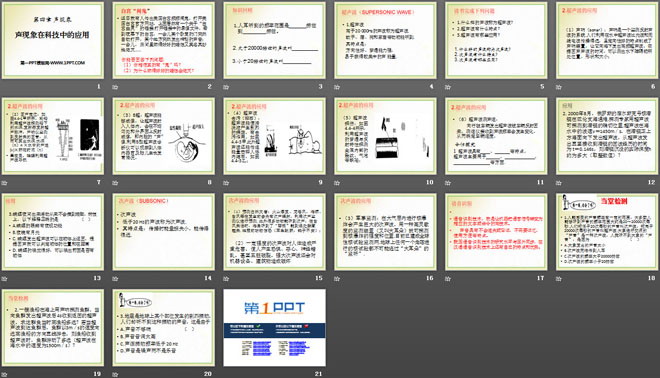Select slide 6 thumbnail about sonar

(607, 40)
